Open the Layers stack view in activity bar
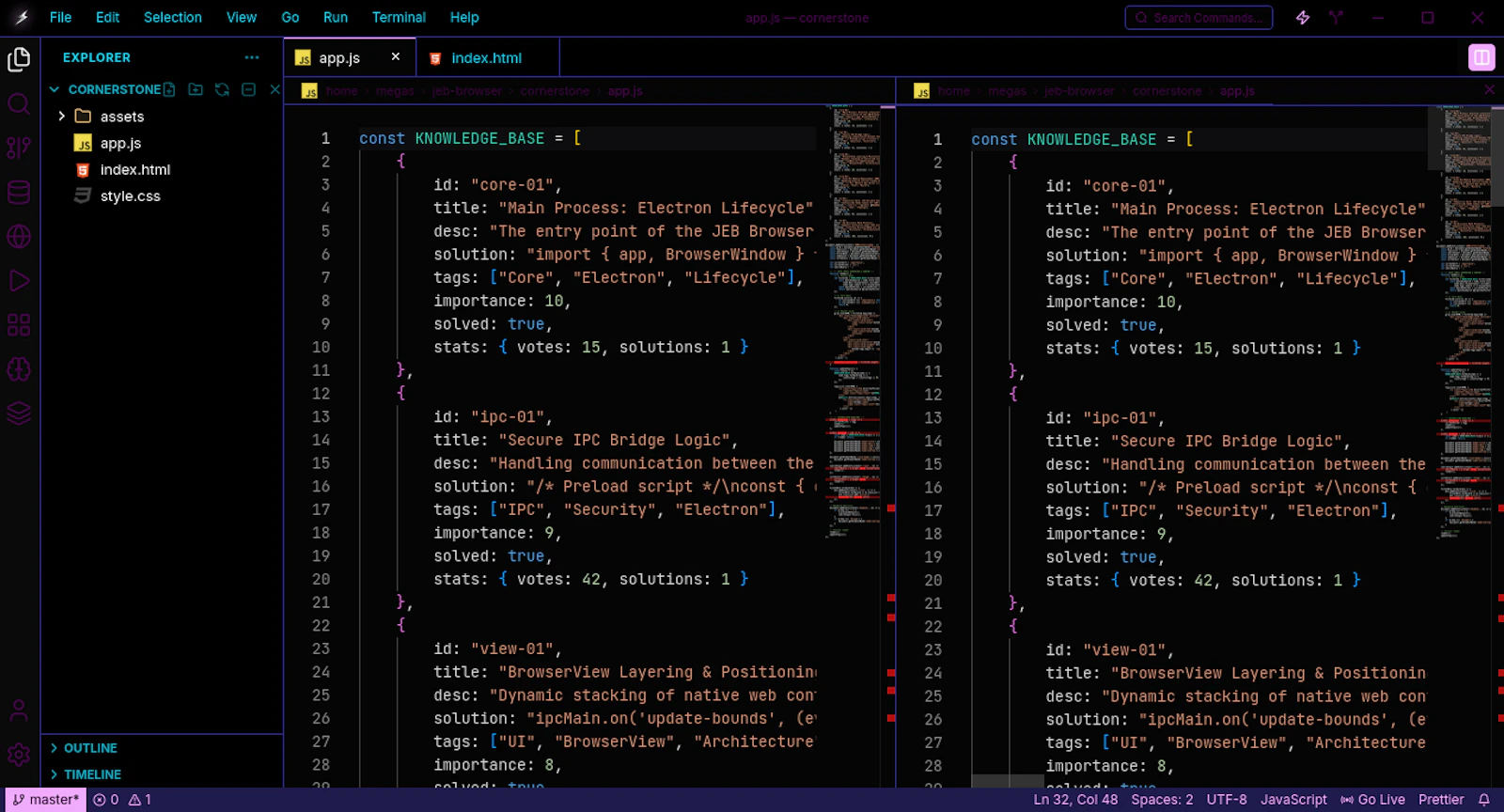Image resolution: width=1504 pixels, height=812 pixels. tap(19, 413)
